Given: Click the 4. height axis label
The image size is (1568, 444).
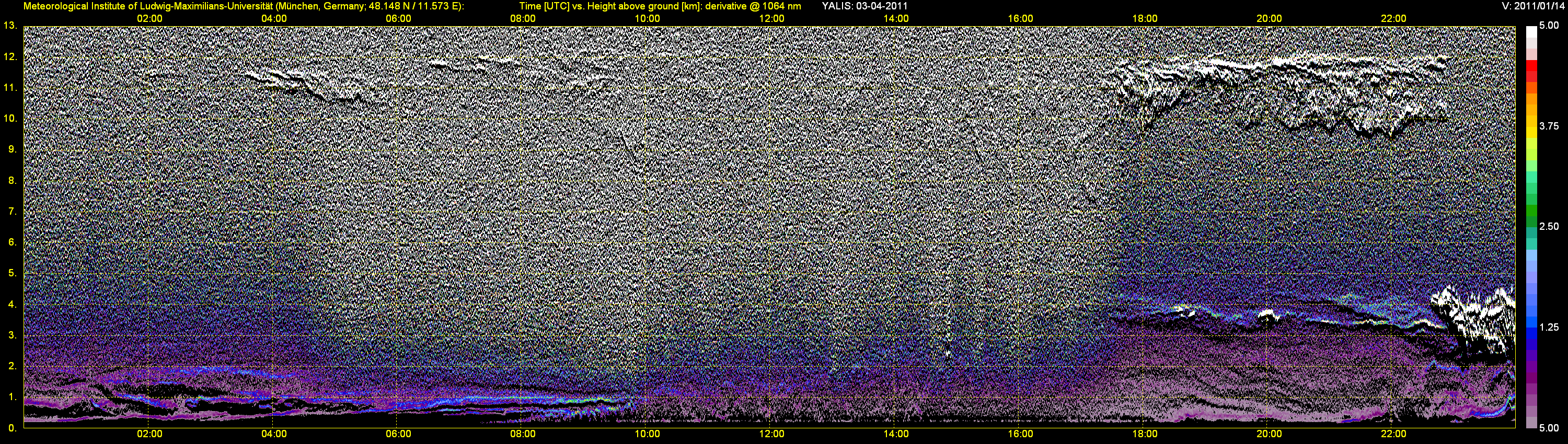Looking at the screenshot, I should point(11,304).
